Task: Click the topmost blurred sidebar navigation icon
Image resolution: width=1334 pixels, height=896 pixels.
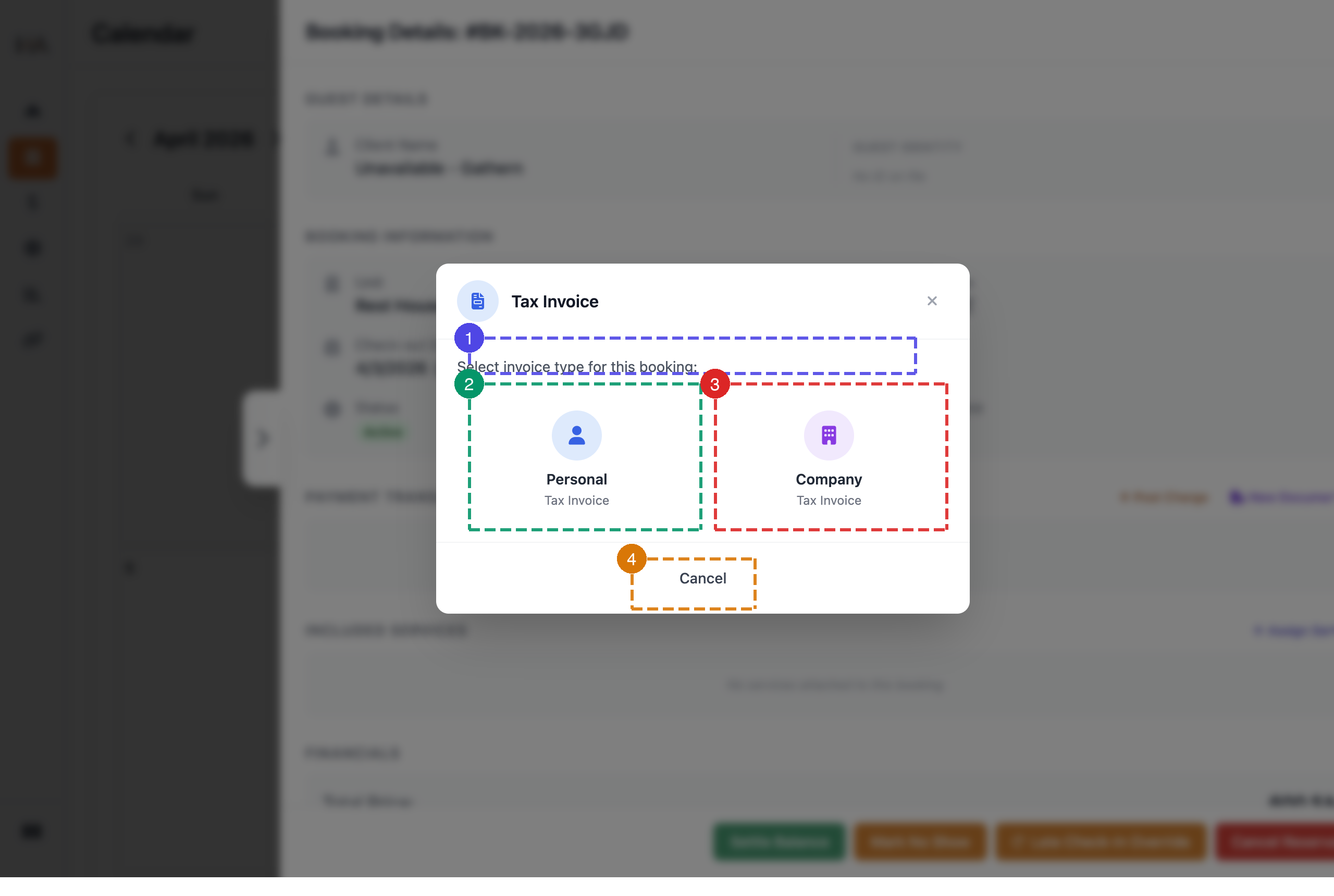Action: tap(33, 111)
